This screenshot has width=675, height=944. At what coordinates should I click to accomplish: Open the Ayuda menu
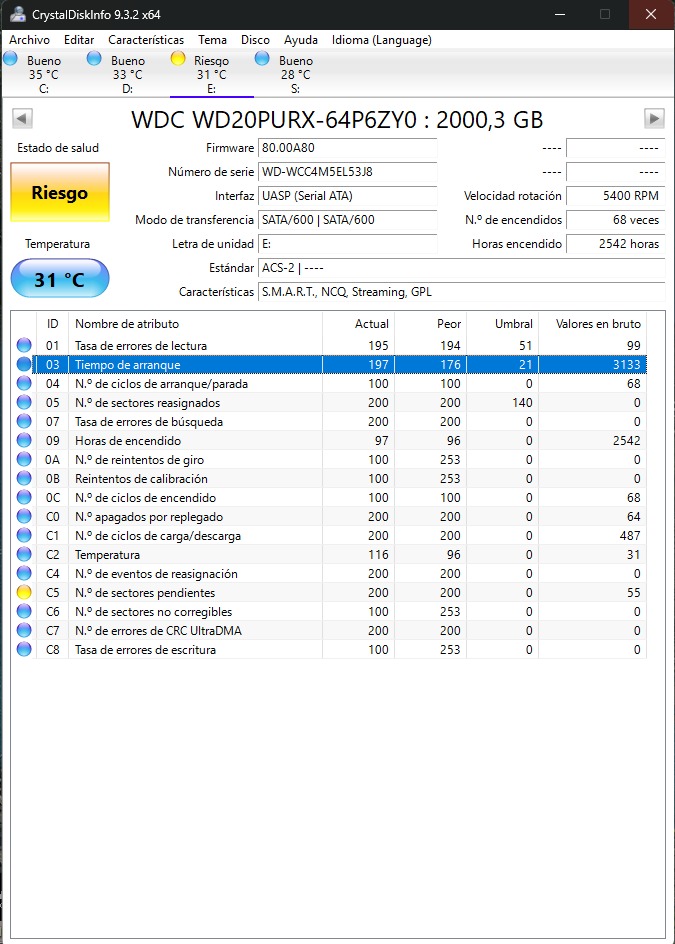(301, 40)
